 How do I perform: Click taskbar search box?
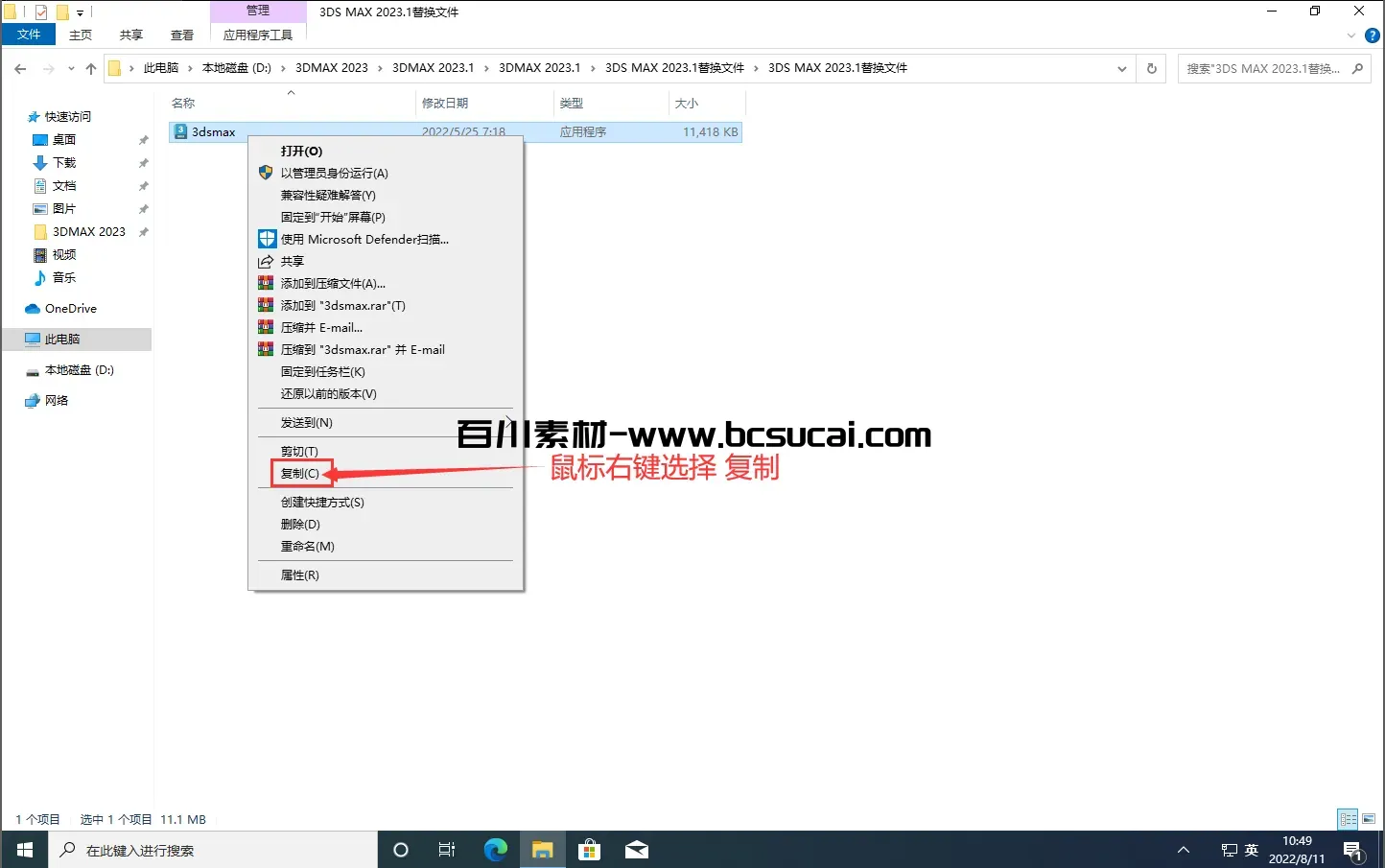tap(213, 850)
